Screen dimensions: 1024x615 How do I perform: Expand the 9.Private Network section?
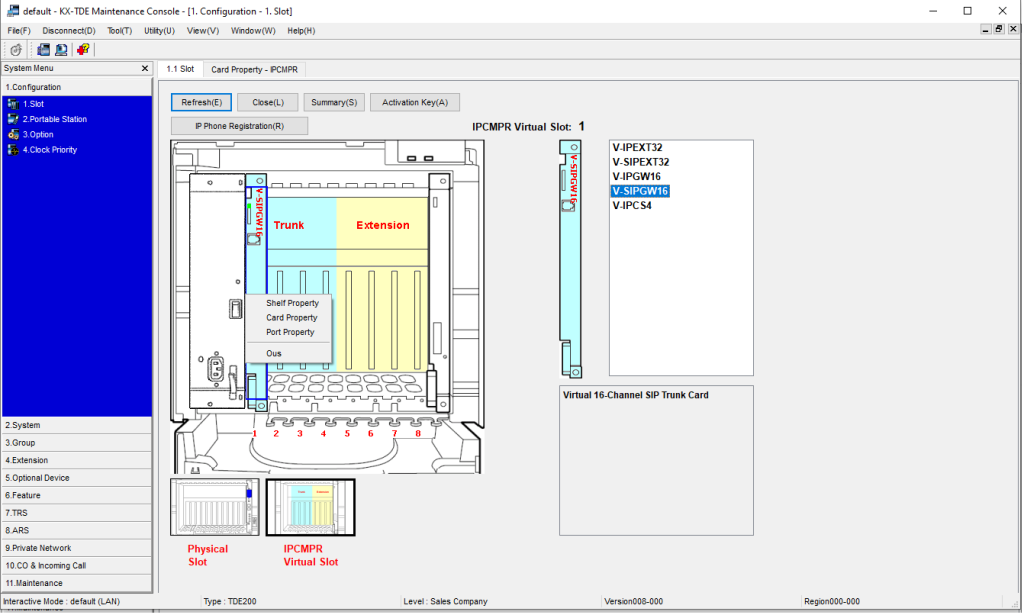pos(76,548)
